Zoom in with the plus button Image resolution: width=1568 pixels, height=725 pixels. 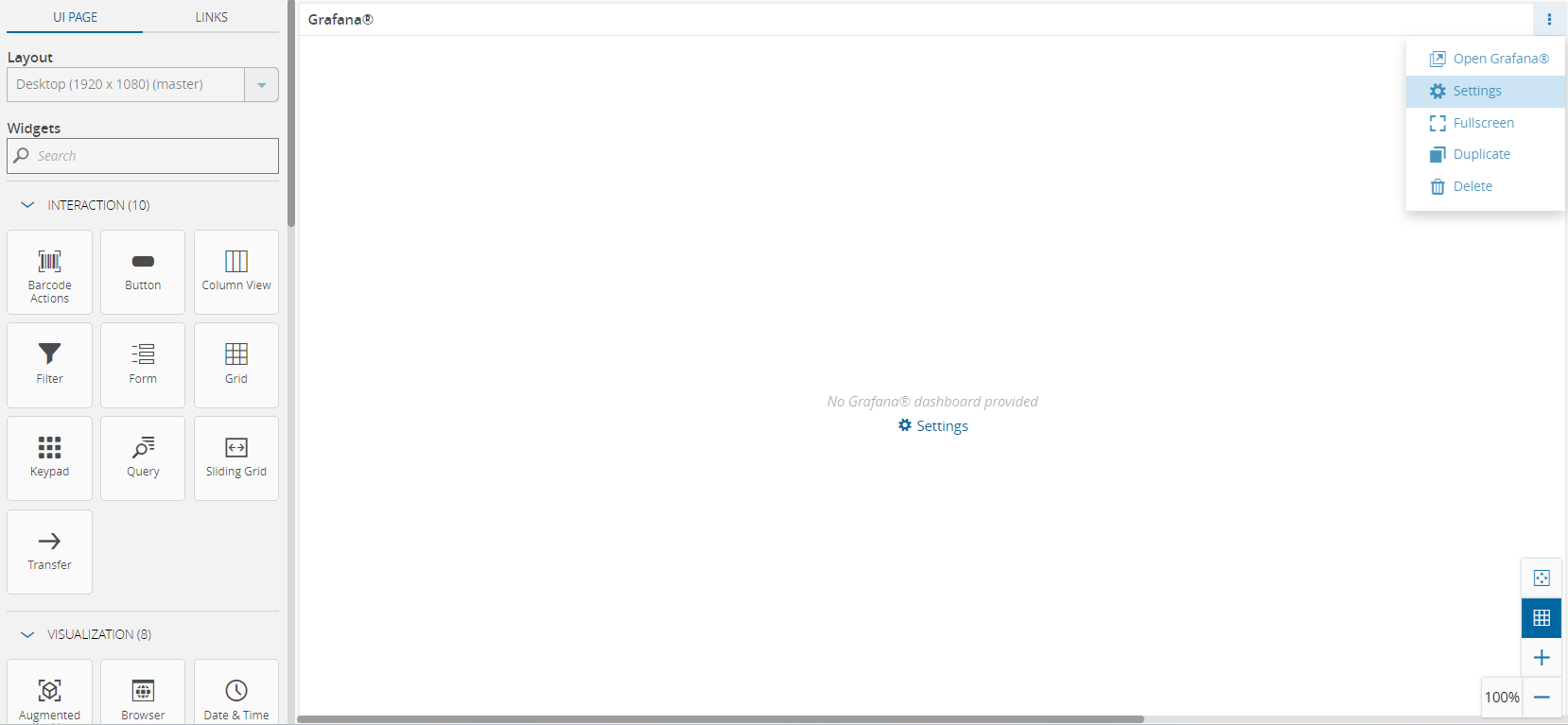(1542, 658)
